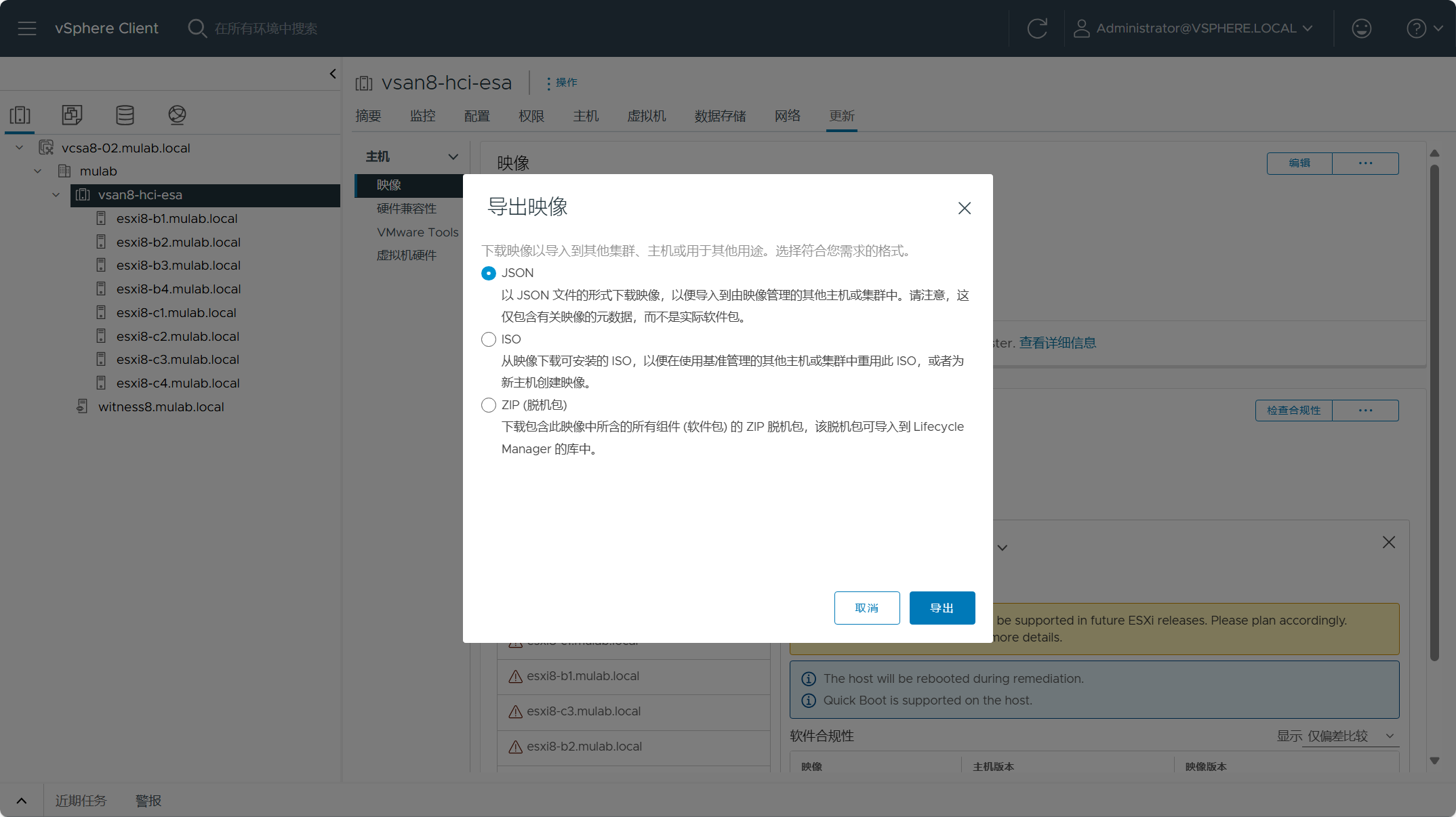
Task: Open the 数据存储 tab
Action: coord(721,116)
